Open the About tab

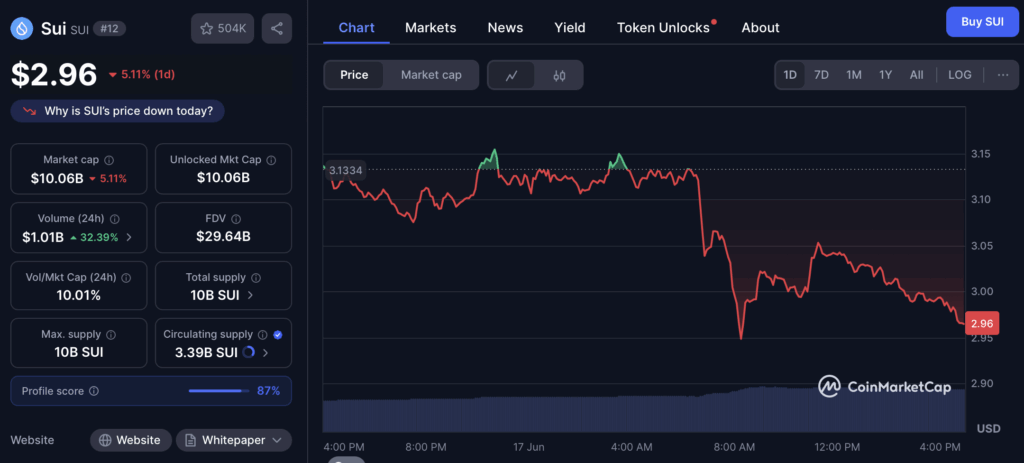click(x=761, y=27)
